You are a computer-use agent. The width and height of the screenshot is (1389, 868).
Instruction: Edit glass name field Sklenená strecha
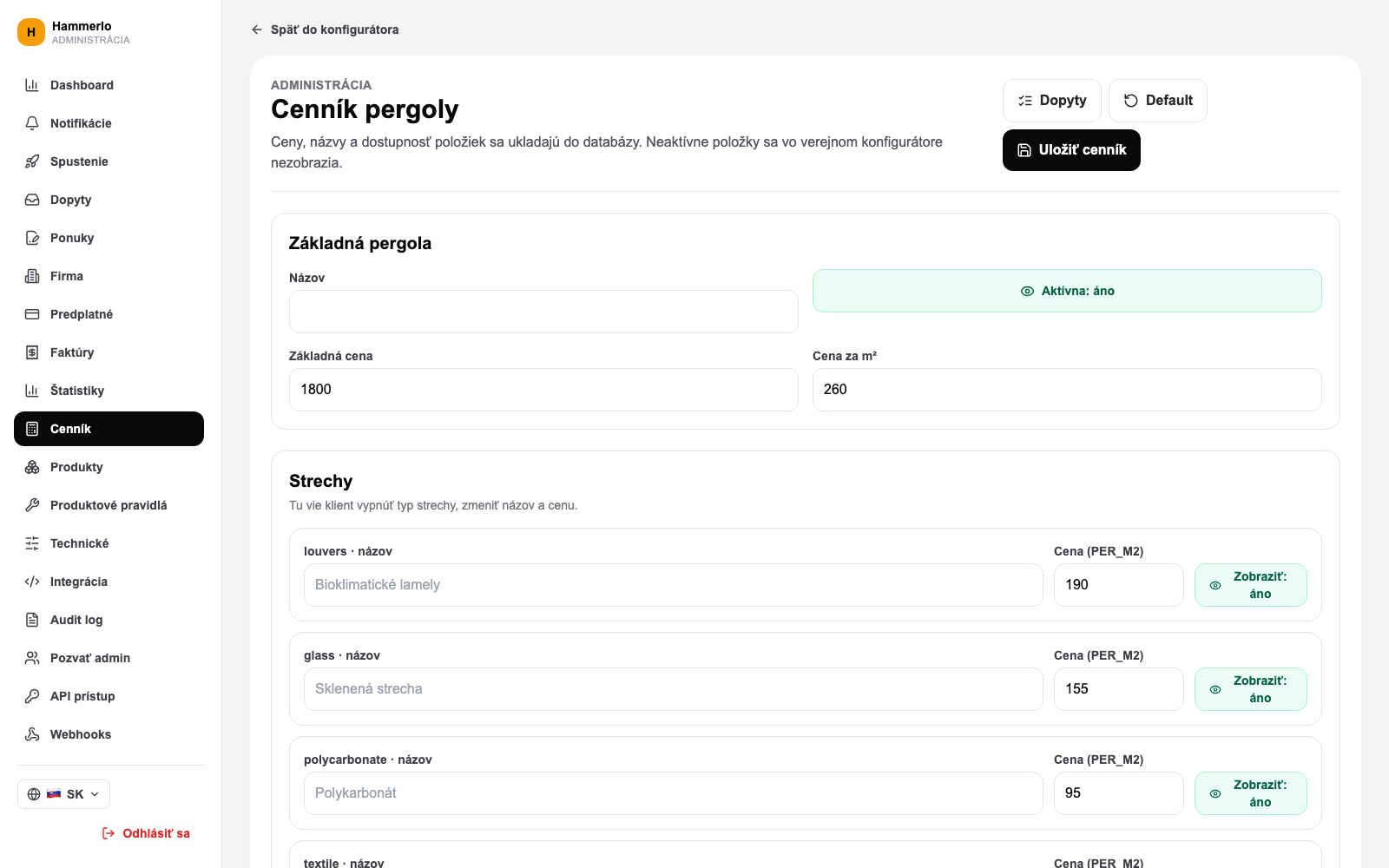pyautogui.click(x=674, y=689)
